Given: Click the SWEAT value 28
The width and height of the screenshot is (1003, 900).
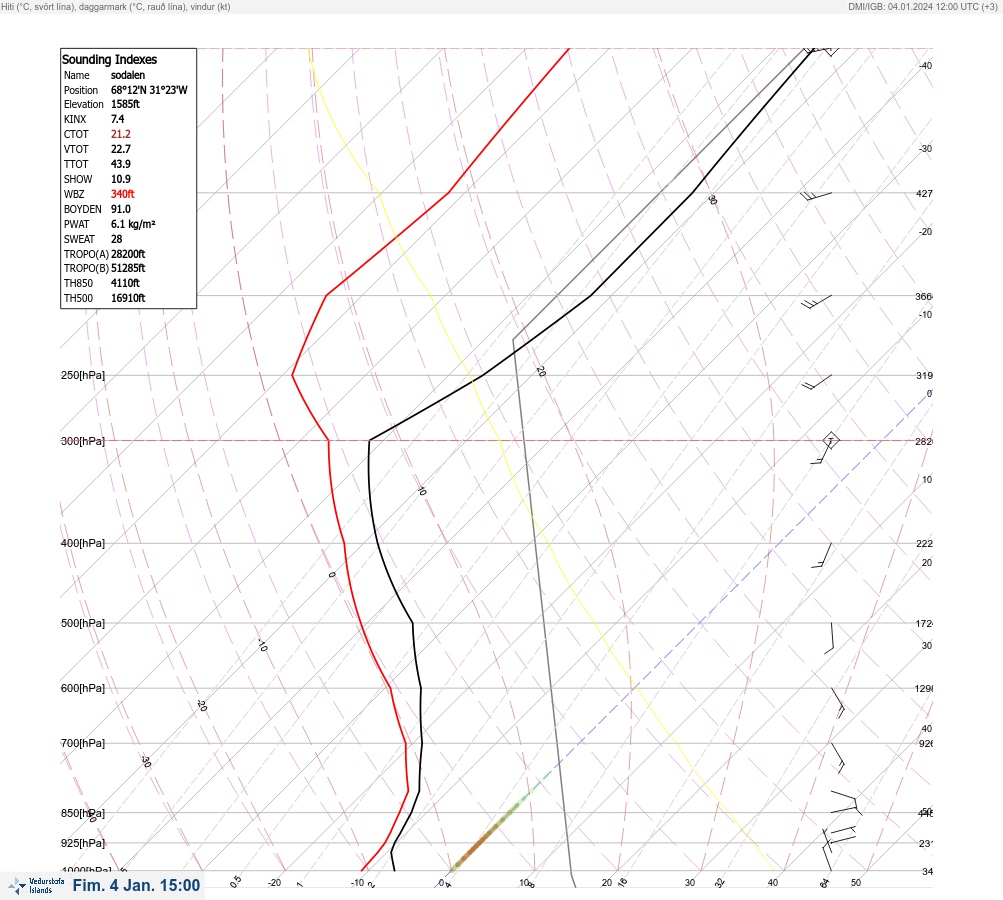Looking at the screenshot, I should pyautogui.click(x=116, y=239).
